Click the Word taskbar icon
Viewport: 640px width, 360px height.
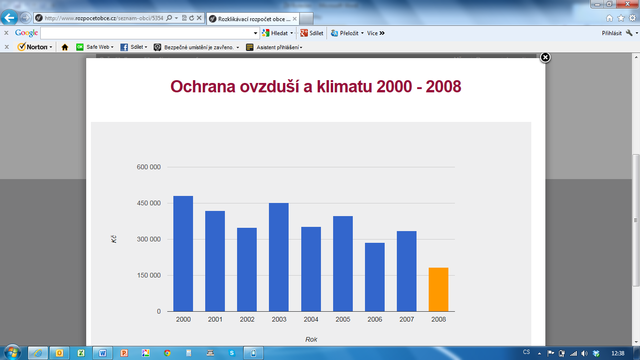pos(102,353)
